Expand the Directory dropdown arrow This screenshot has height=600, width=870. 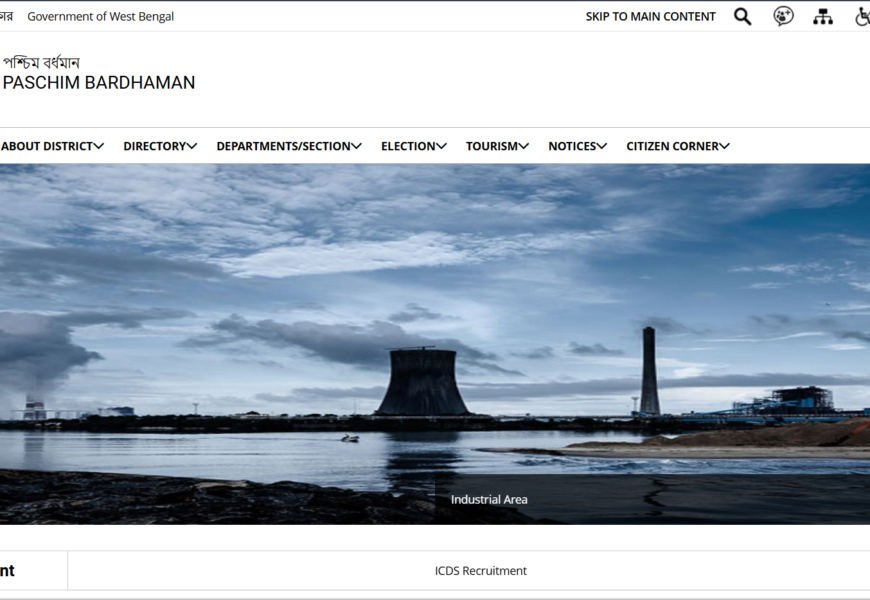click(192, 146)
